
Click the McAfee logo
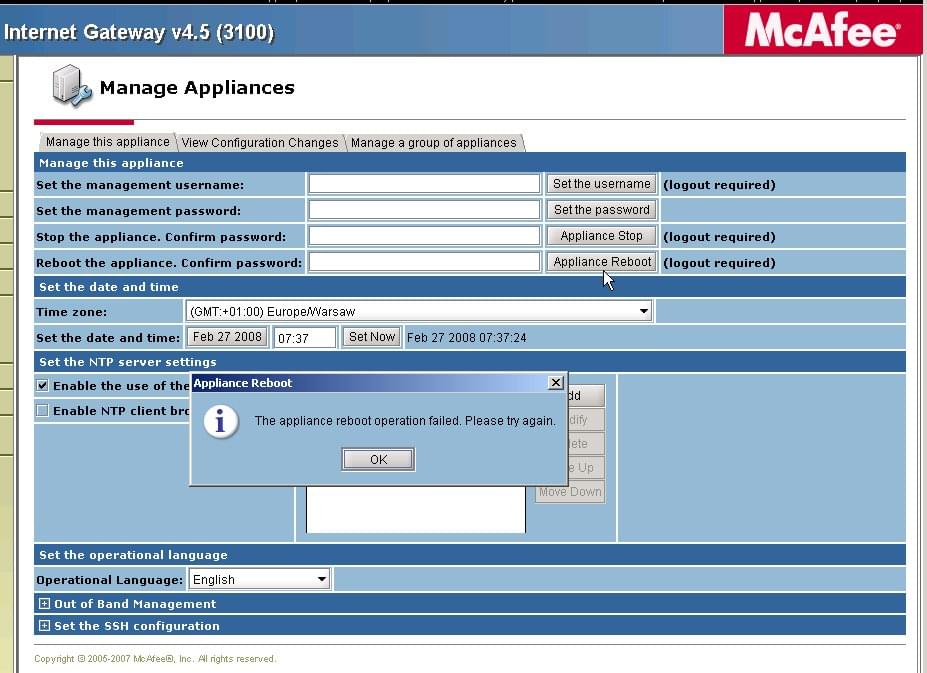(822, 30)
